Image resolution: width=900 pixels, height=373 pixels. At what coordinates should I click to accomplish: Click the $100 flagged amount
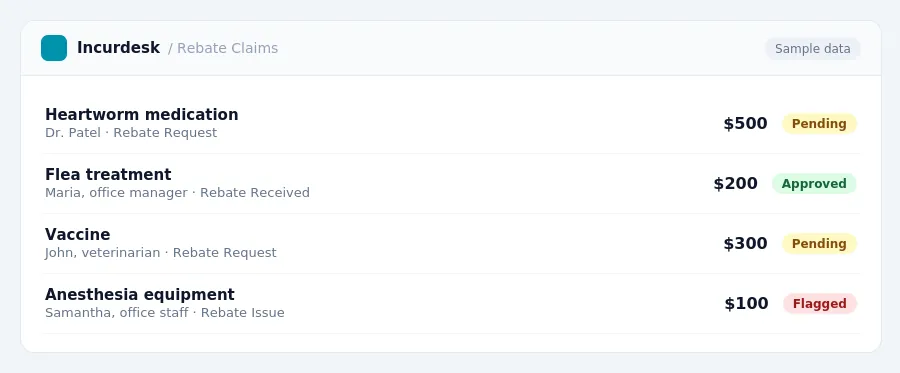pyautogui.click(x=746, y=304)
